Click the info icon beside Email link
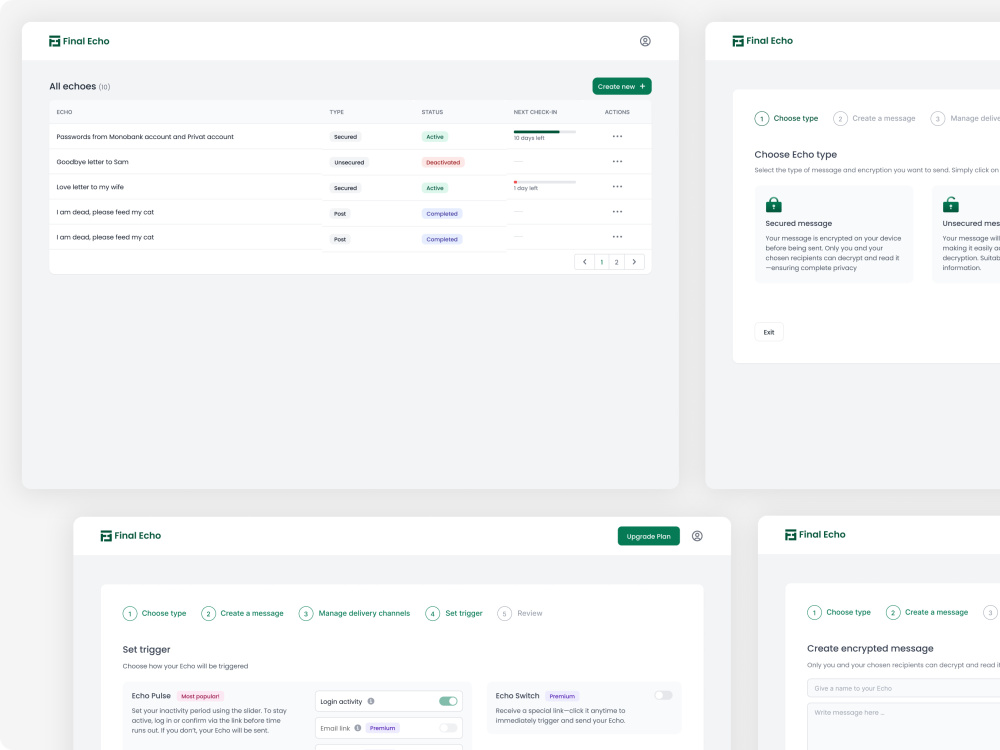The image size is (1000, 750). pyautogui.click(x=358, y=728)
